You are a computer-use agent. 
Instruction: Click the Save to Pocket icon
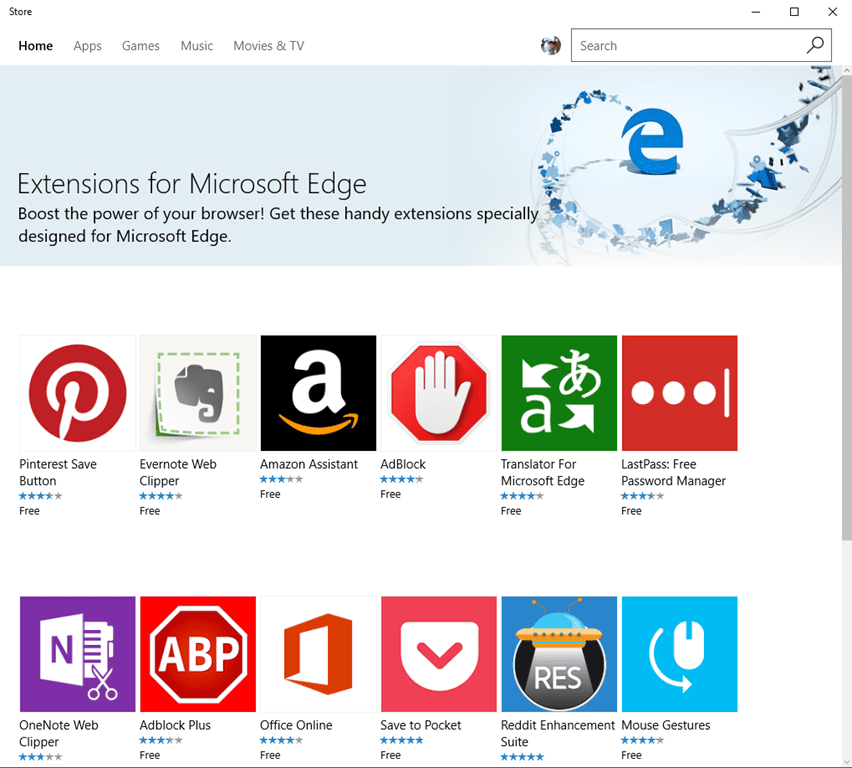(438, 654)
